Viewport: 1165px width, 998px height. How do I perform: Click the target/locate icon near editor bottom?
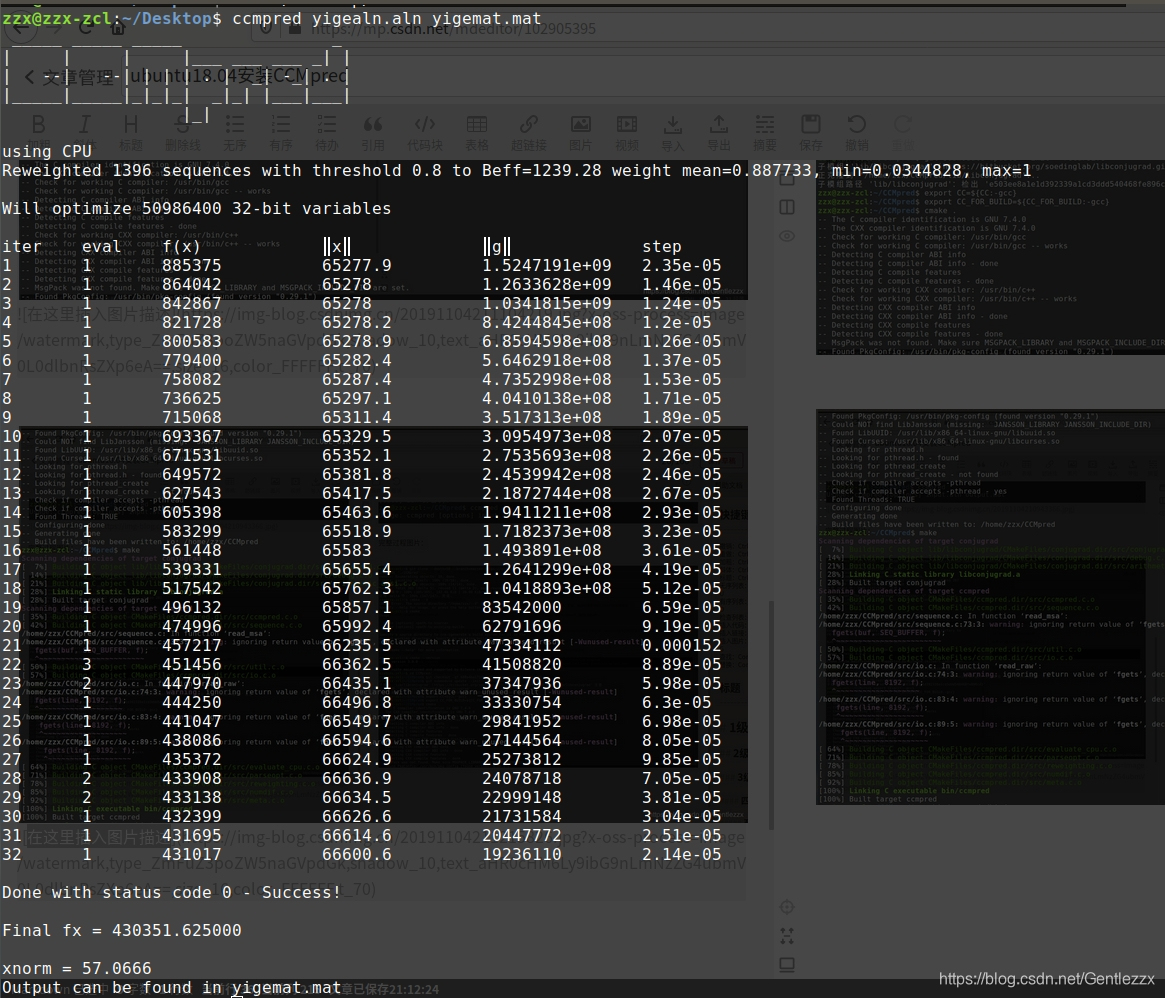click(787, 907)
